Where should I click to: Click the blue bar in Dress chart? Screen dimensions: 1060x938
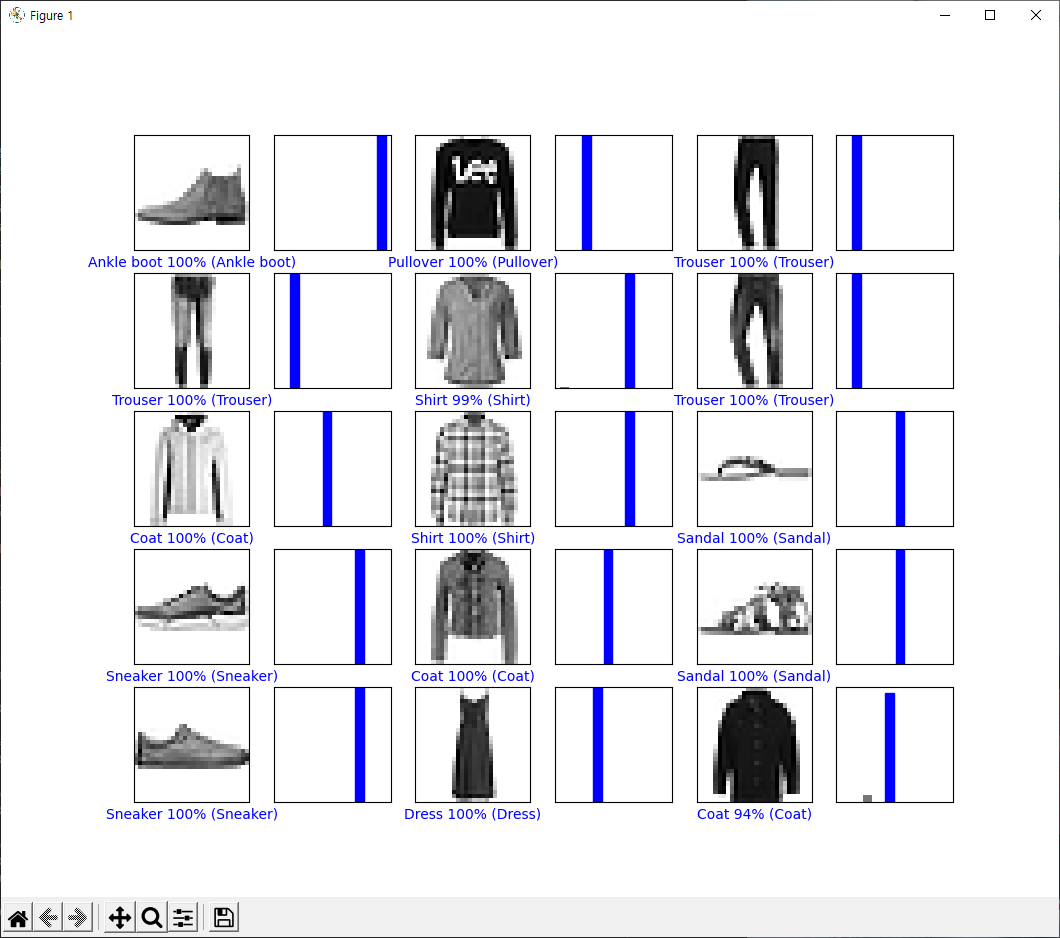coord(598,745)
